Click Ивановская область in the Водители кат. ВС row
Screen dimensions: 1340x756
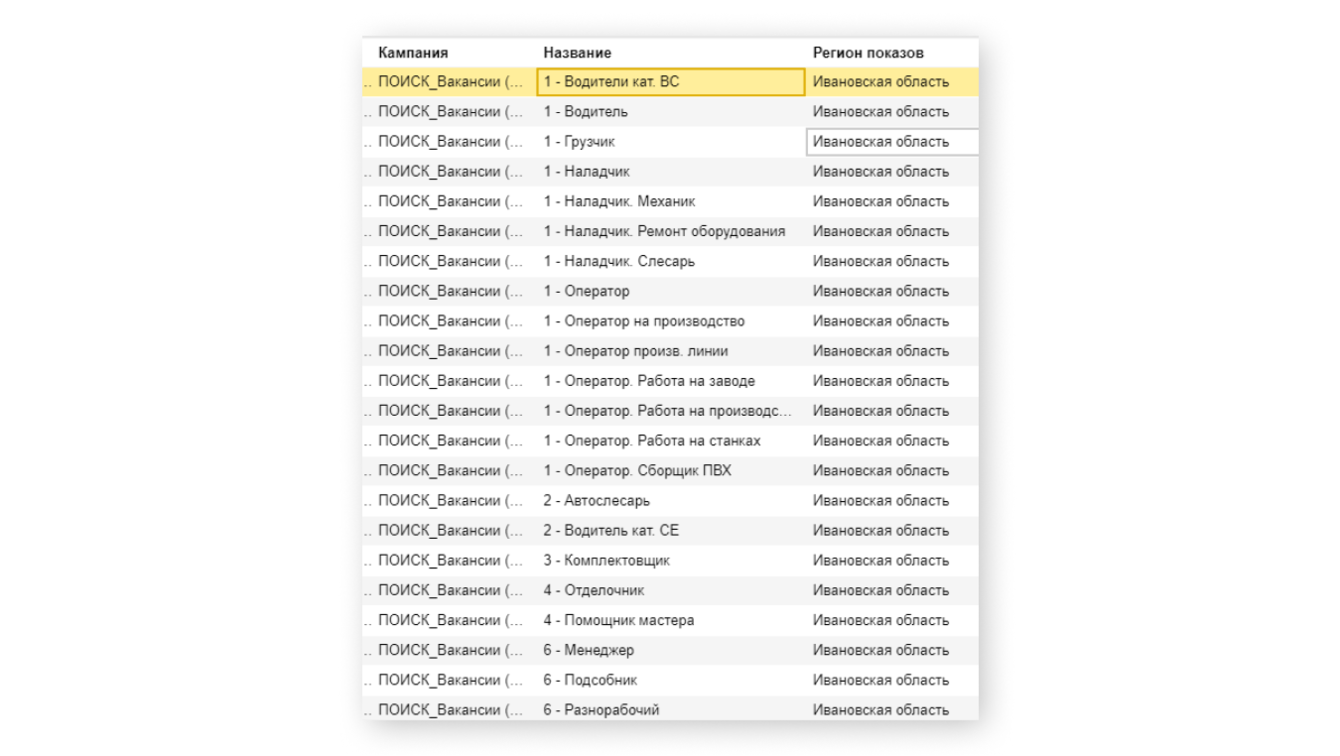(881, 82)
